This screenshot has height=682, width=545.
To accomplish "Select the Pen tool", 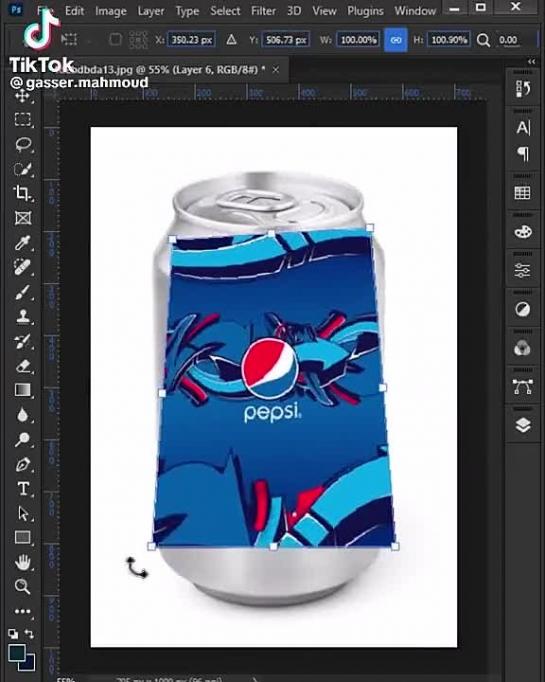I will pos(23,465).
